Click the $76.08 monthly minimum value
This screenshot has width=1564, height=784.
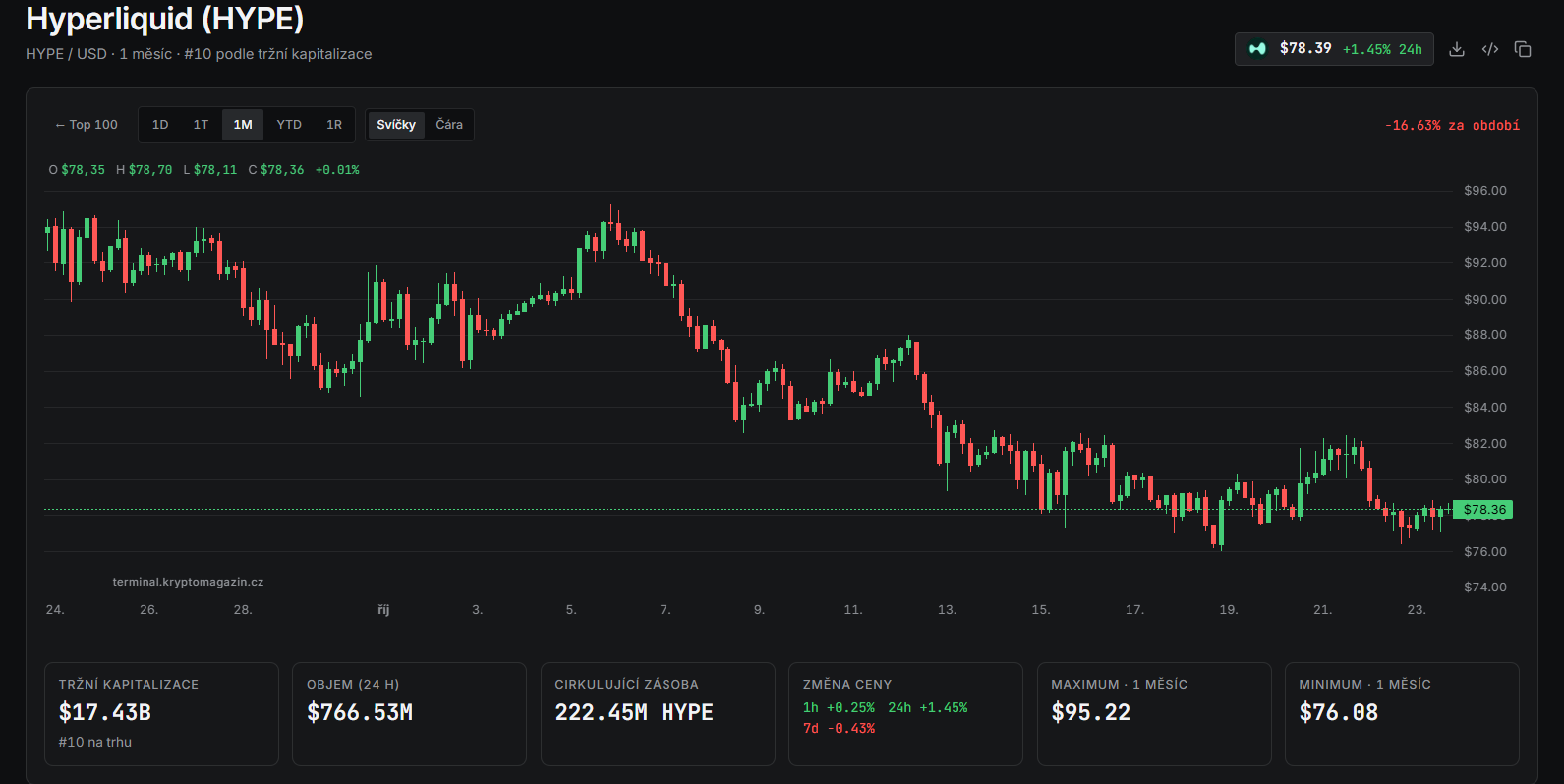tap(1339, 712)
